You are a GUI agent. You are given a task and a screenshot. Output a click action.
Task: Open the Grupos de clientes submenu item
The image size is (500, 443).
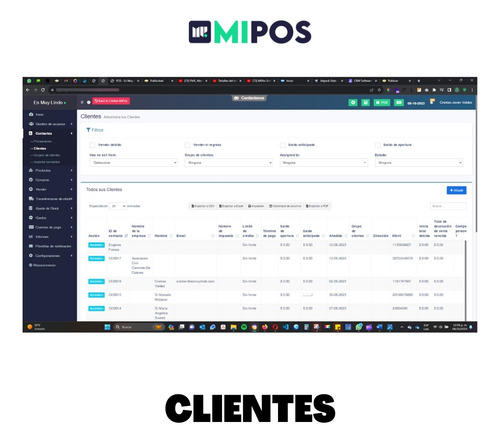coord(47,155)
